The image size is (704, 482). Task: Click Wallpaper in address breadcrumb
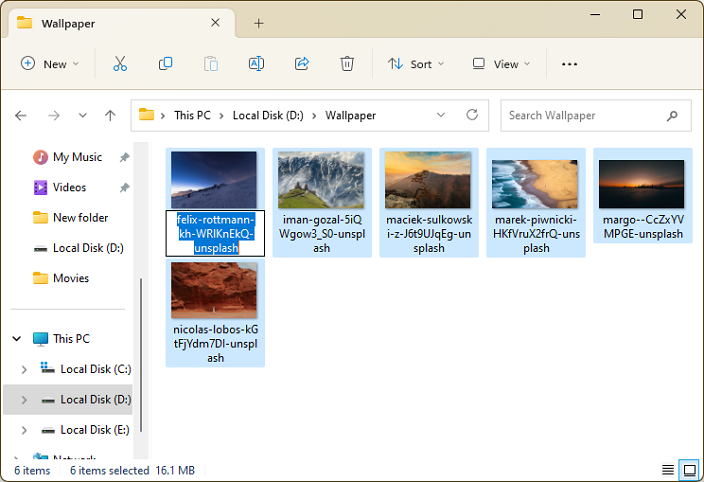pyautogui.click(x=350, y=115)
